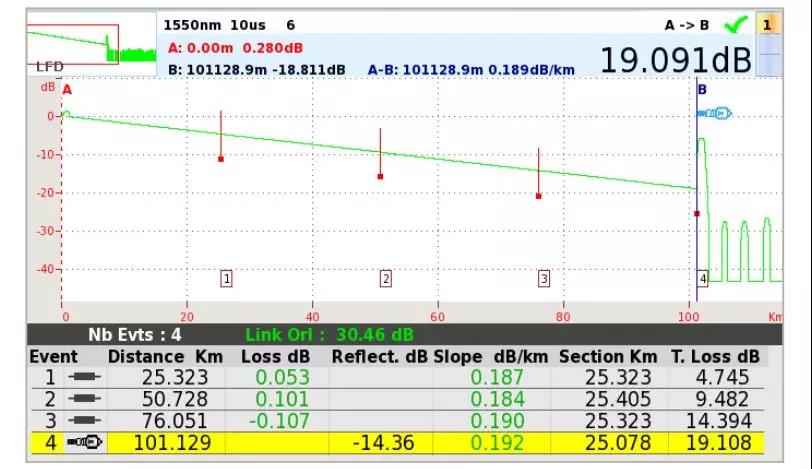Click the Link Orl 30.46 dB value
Screen dimensions: 812x469
click(329, 335)
